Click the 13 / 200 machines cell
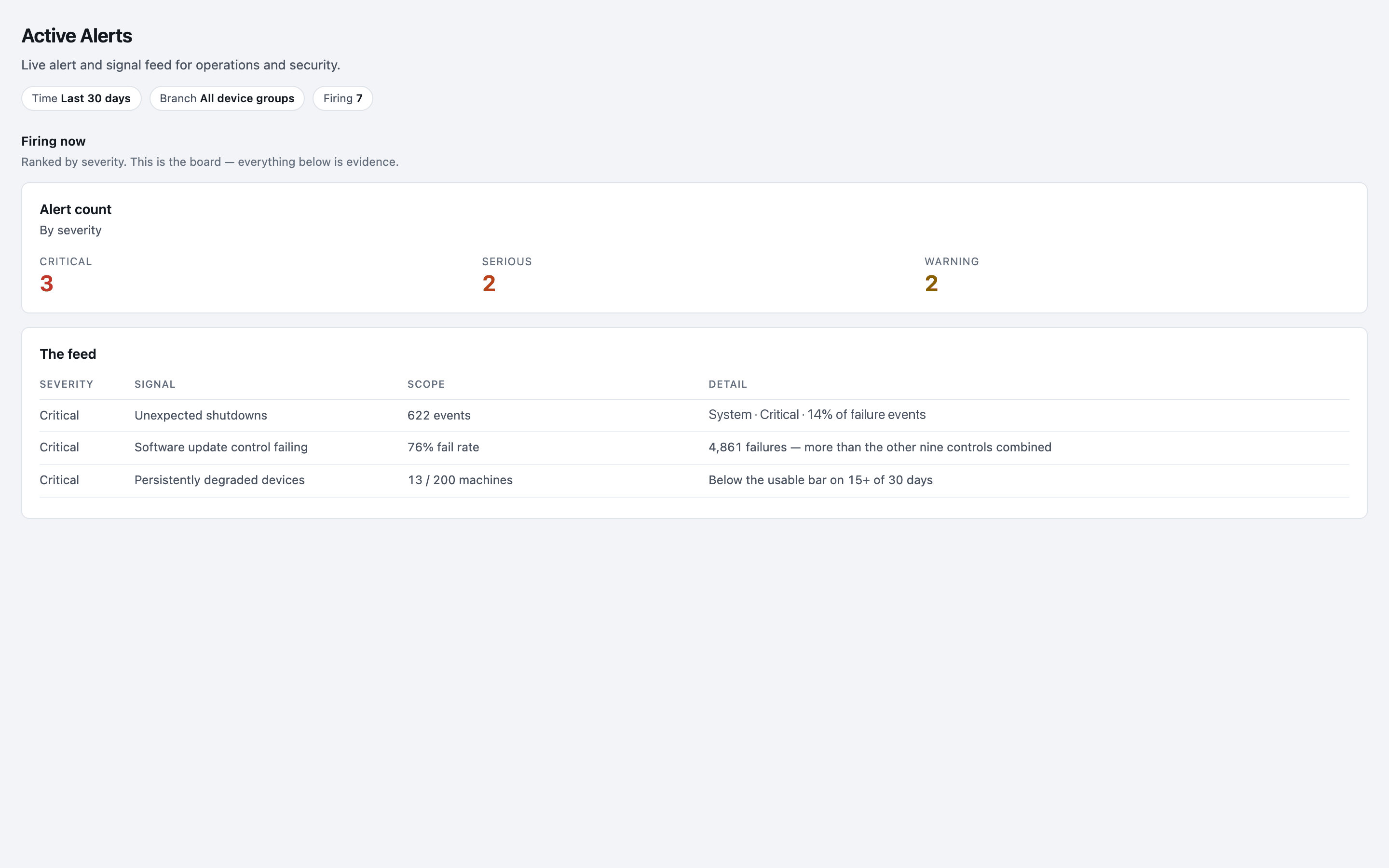 460,480
